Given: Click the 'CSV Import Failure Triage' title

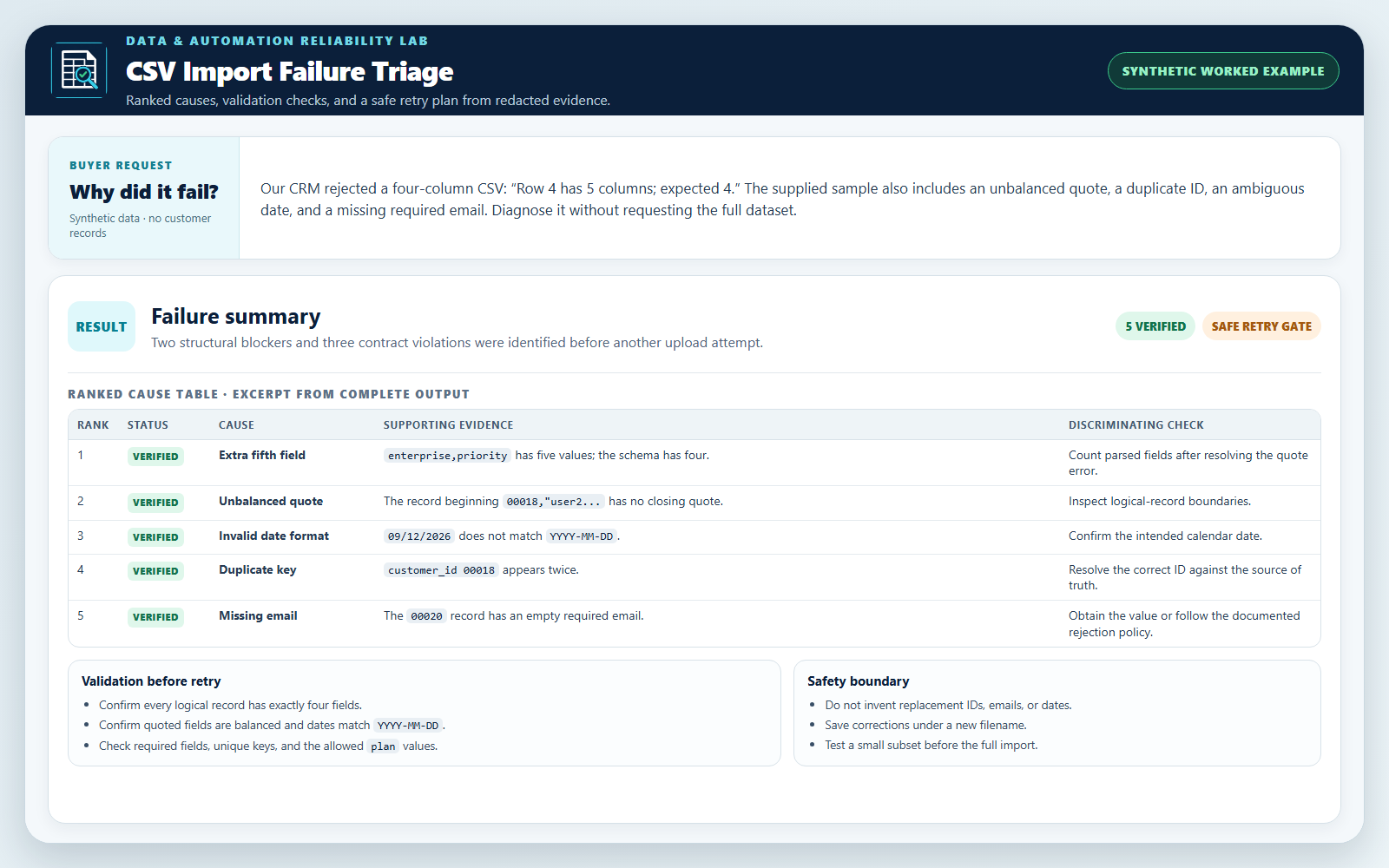Looking at the screenshot, I should pos(290,71).
